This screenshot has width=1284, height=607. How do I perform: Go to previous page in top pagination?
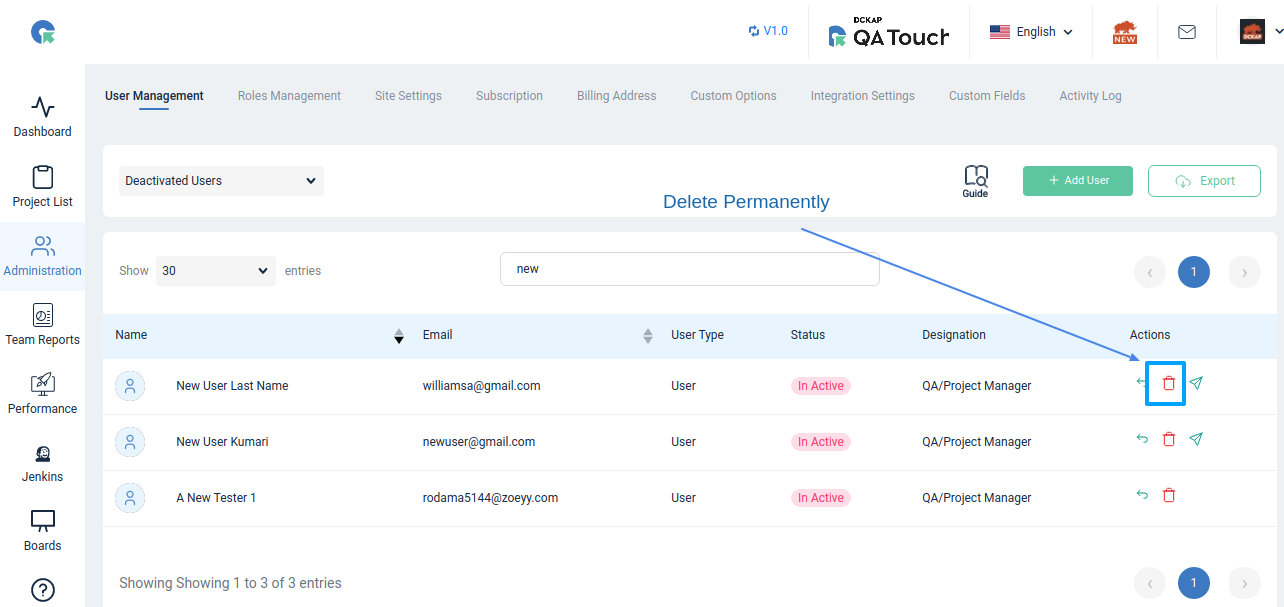coord(1150,272)
